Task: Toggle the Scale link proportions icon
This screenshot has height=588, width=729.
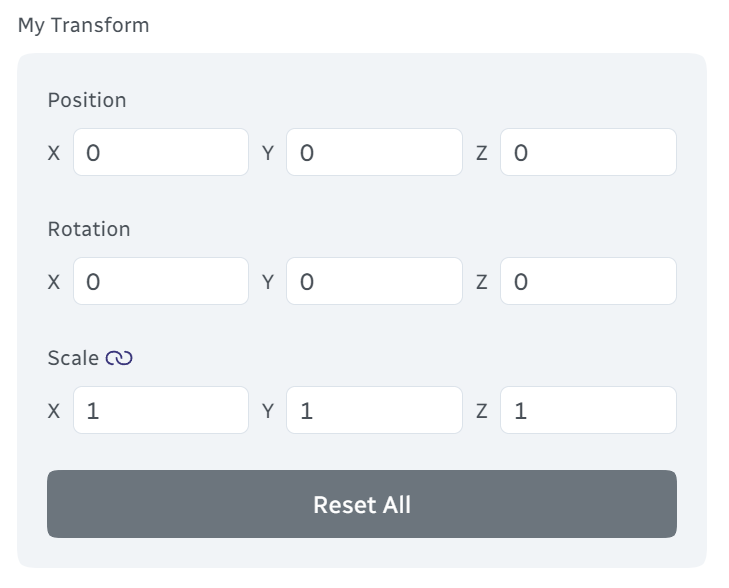Action: tap(119, 358)
